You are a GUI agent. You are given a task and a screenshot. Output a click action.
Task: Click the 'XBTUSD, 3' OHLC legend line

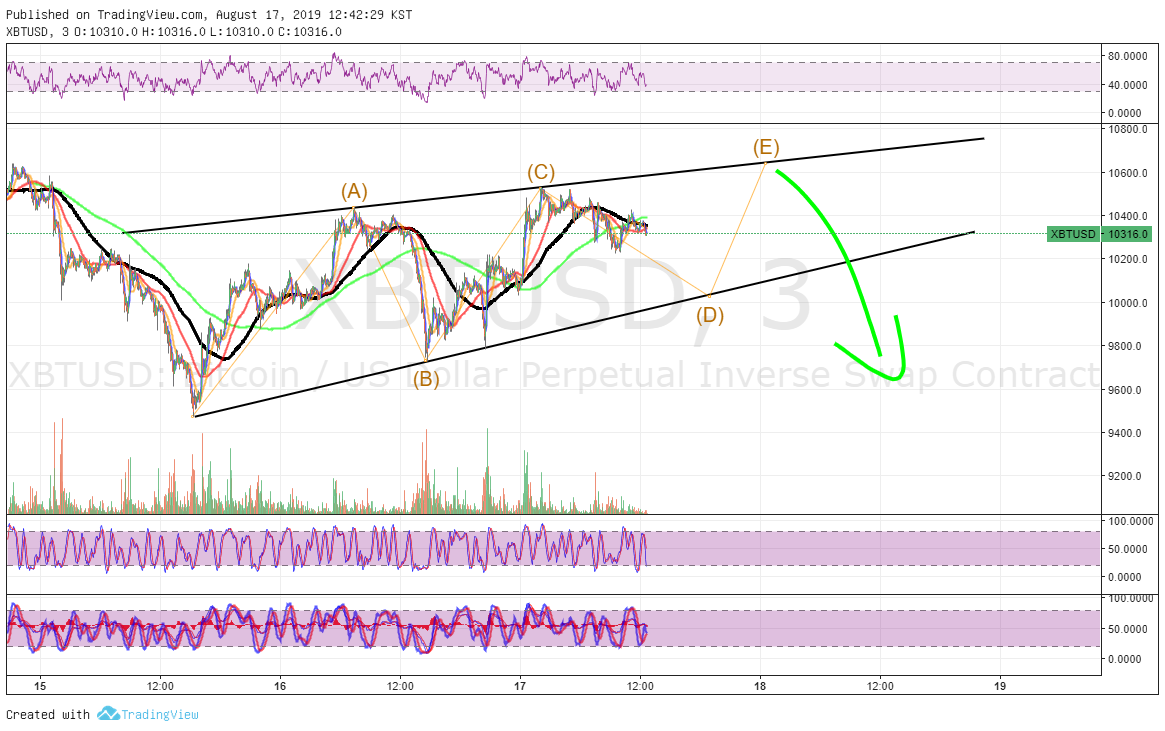174,31
